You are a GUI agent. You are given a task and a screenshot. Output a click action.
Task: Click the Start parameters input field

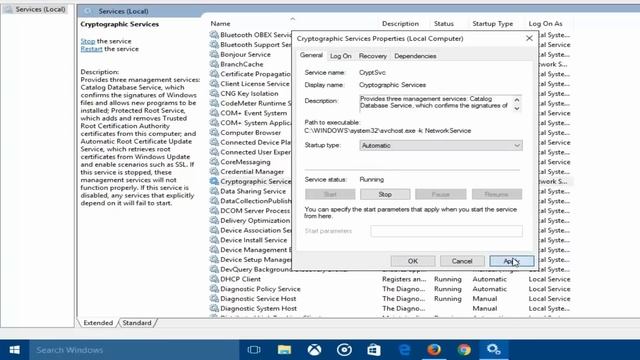tap(447, 231)
